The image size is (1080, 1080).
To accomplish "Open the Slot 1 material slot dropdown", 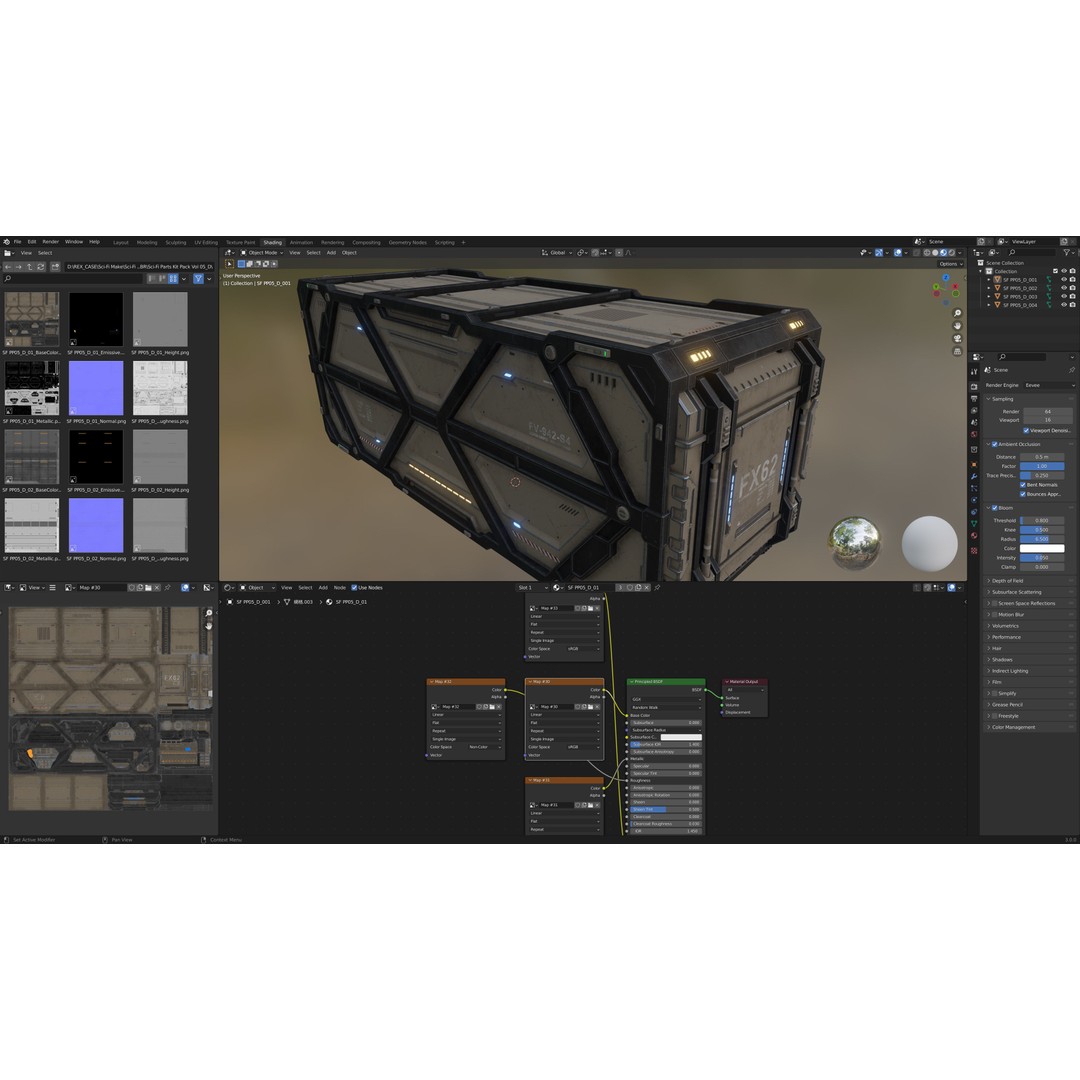I will pyautogui.click(x=532, y=588).
